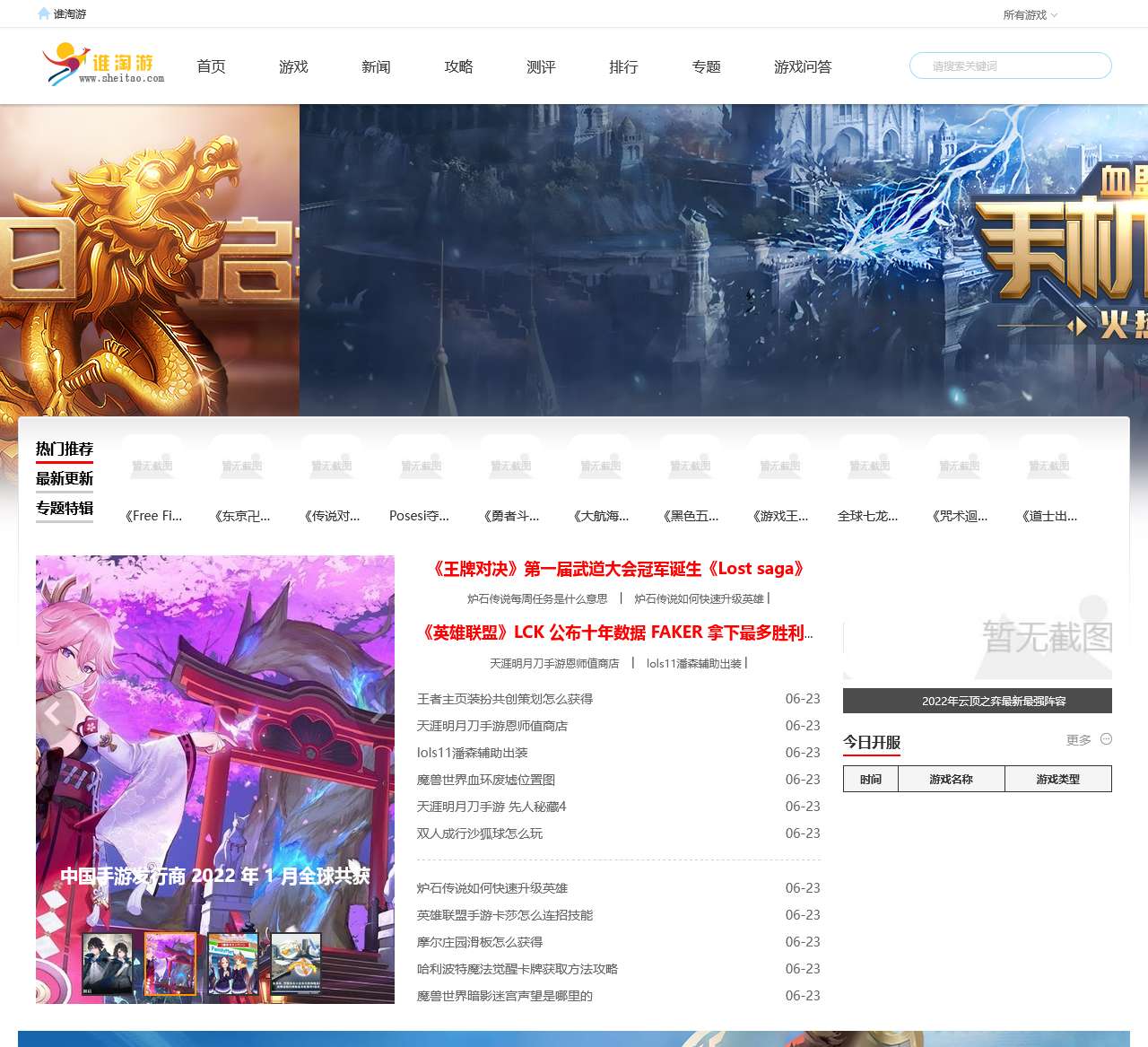Click the home icon beside 谁淘游
This screenshot has height=1047, width=1148.
tap(43, 13)
